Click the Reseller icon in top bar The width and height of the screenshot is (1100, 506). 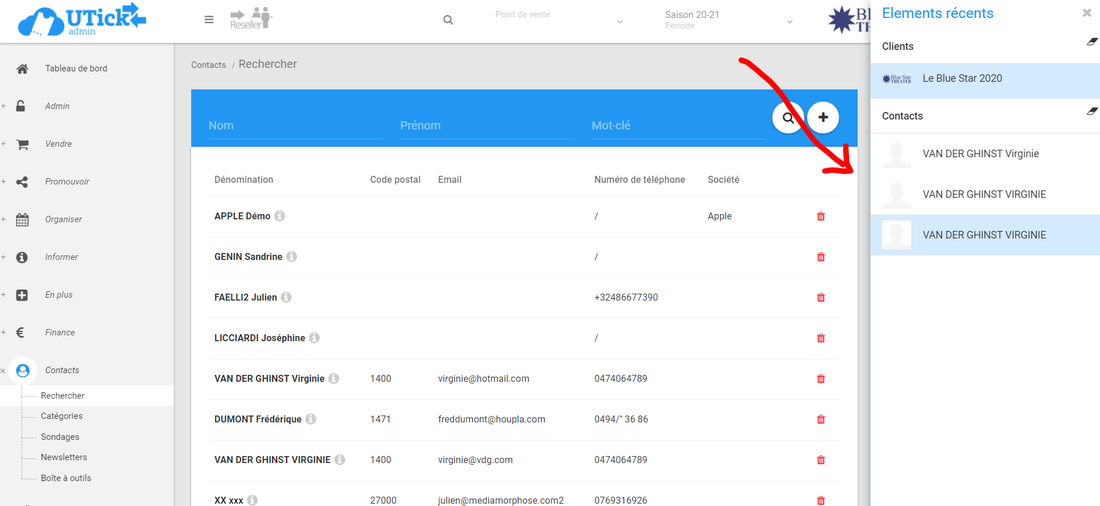(x=251, y=19)
